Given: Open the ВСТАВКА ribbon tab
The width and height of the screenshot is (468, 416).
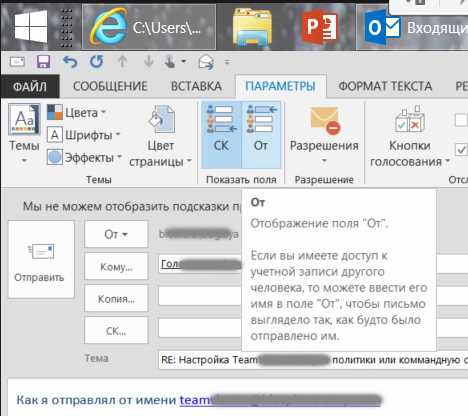Looking at the screenshot, I should tap(196, 86).
